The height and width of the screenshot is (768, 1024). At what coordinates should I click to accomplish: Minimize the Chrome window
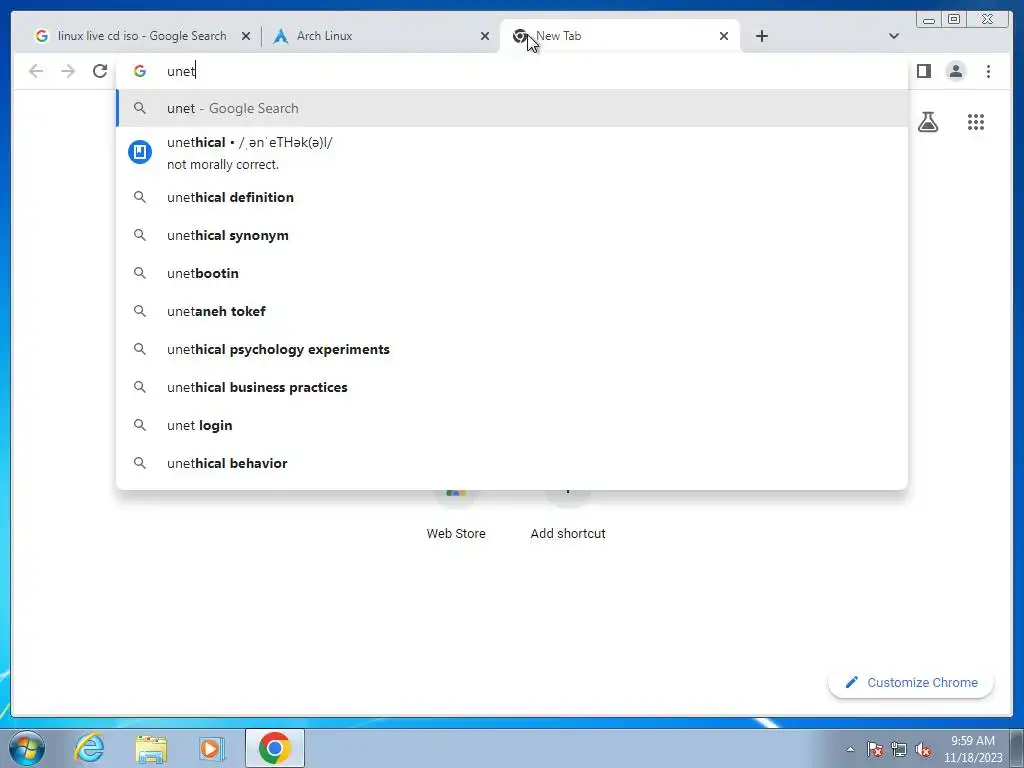tap(929, 19)
